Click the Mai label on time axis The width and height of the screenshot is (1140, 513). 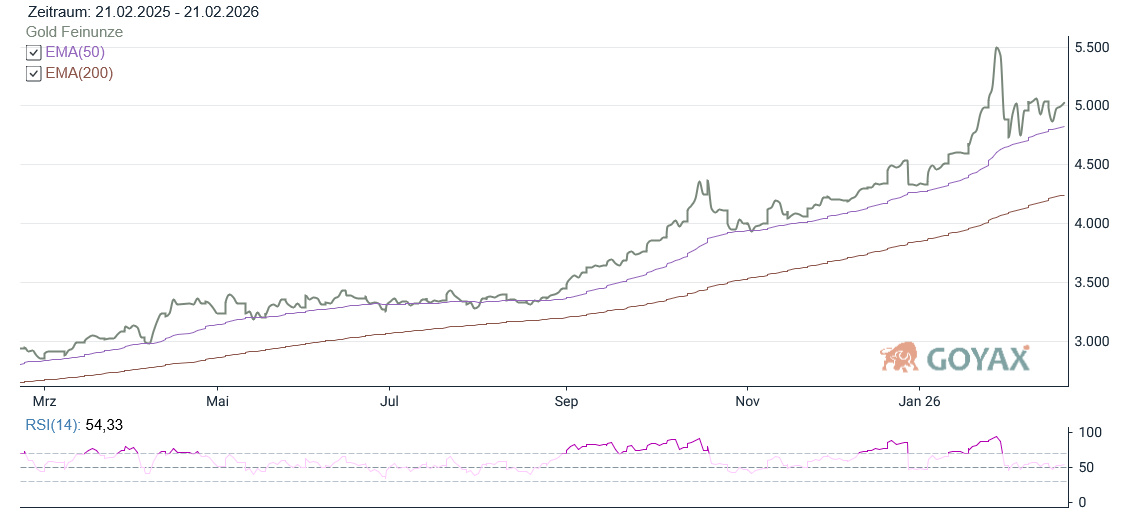[216, 401]
